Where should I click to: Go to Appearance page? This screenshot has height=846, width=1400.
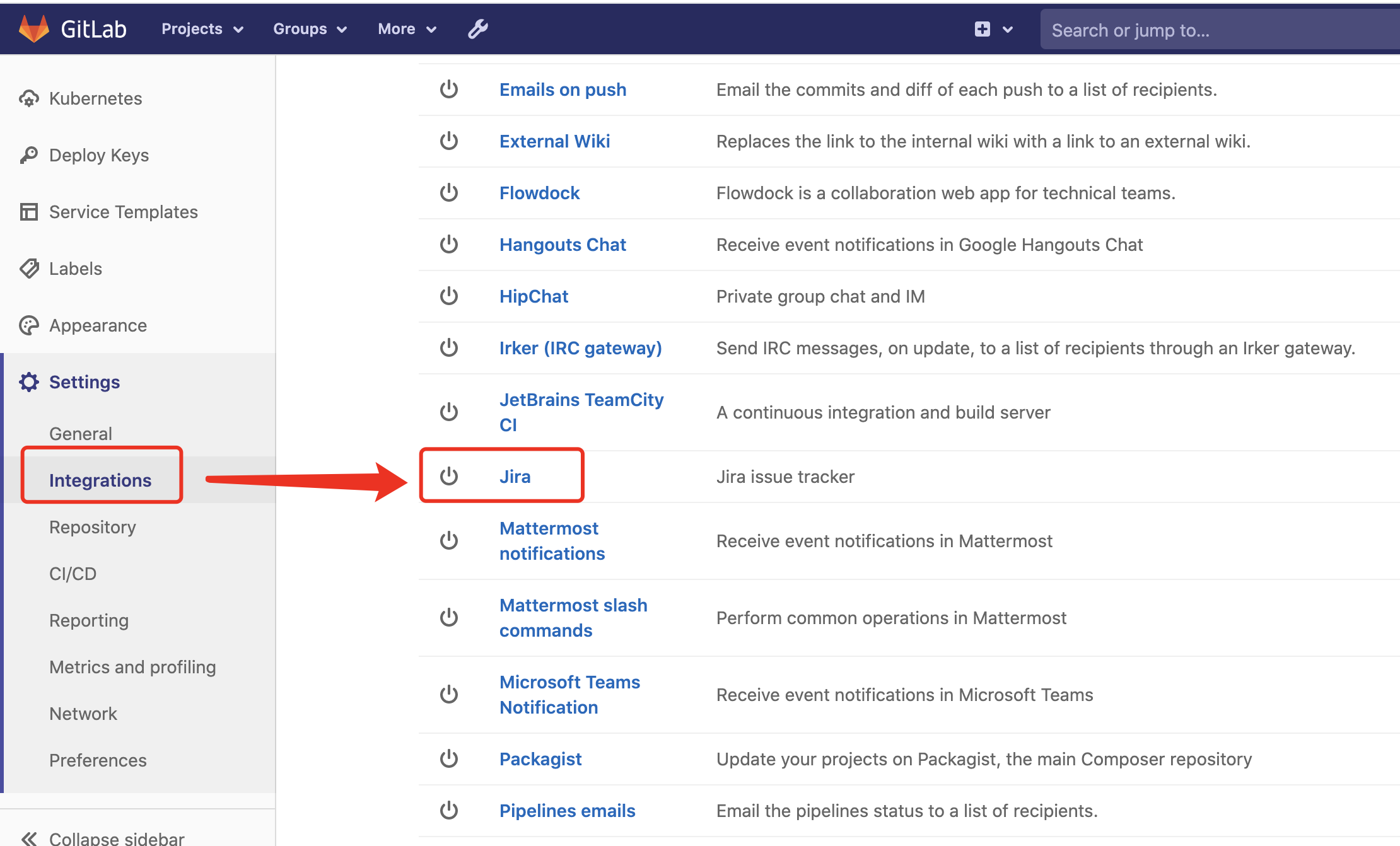98,325
